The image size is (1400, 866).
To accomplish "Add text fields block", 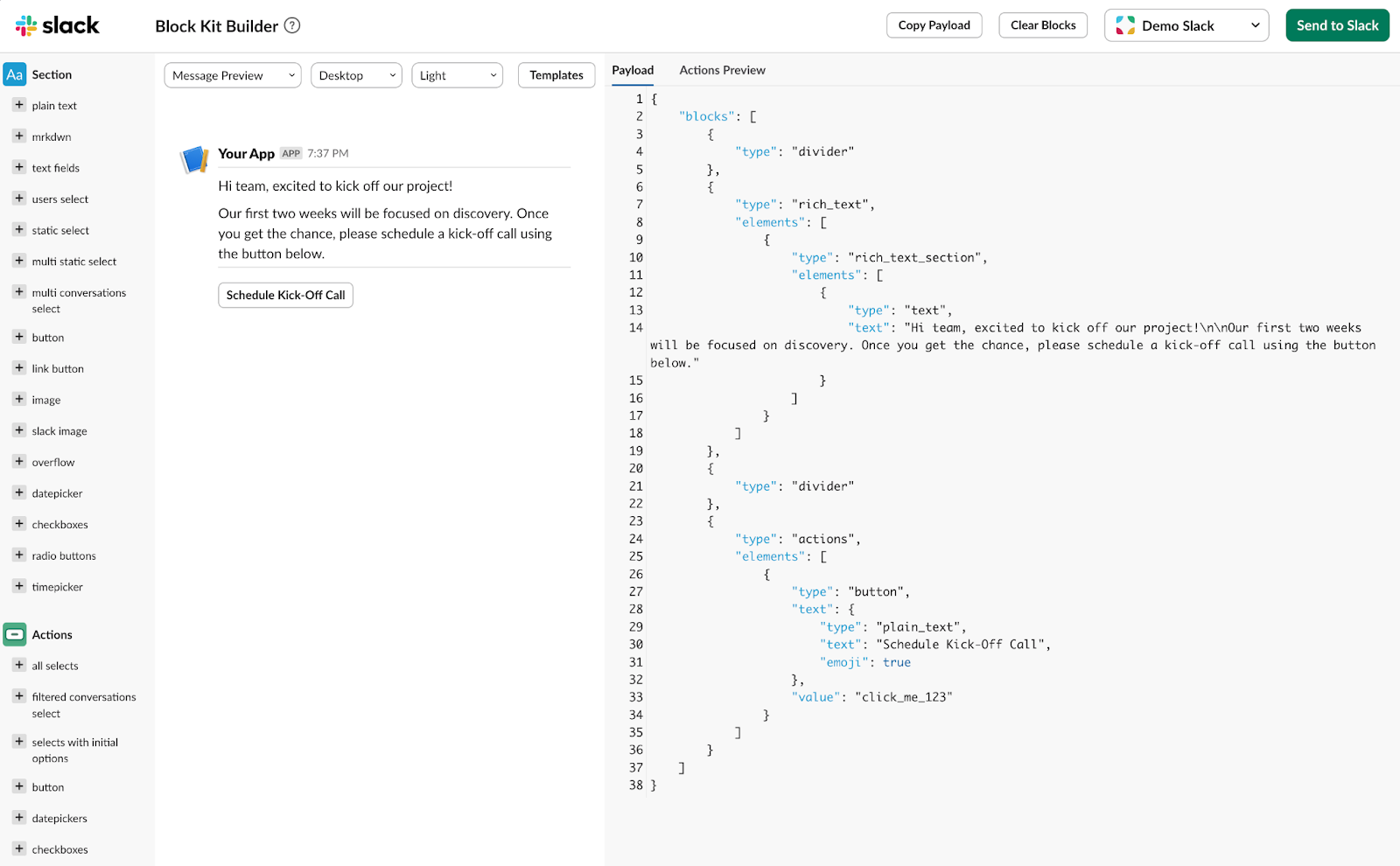I will pos(19,167).
